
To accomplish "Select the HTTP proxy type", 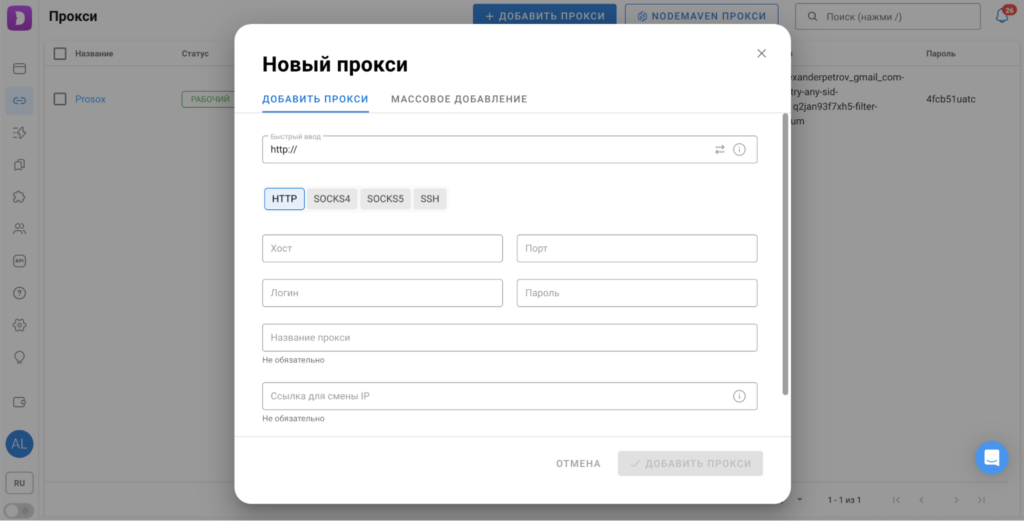I will tap(284, 199).
